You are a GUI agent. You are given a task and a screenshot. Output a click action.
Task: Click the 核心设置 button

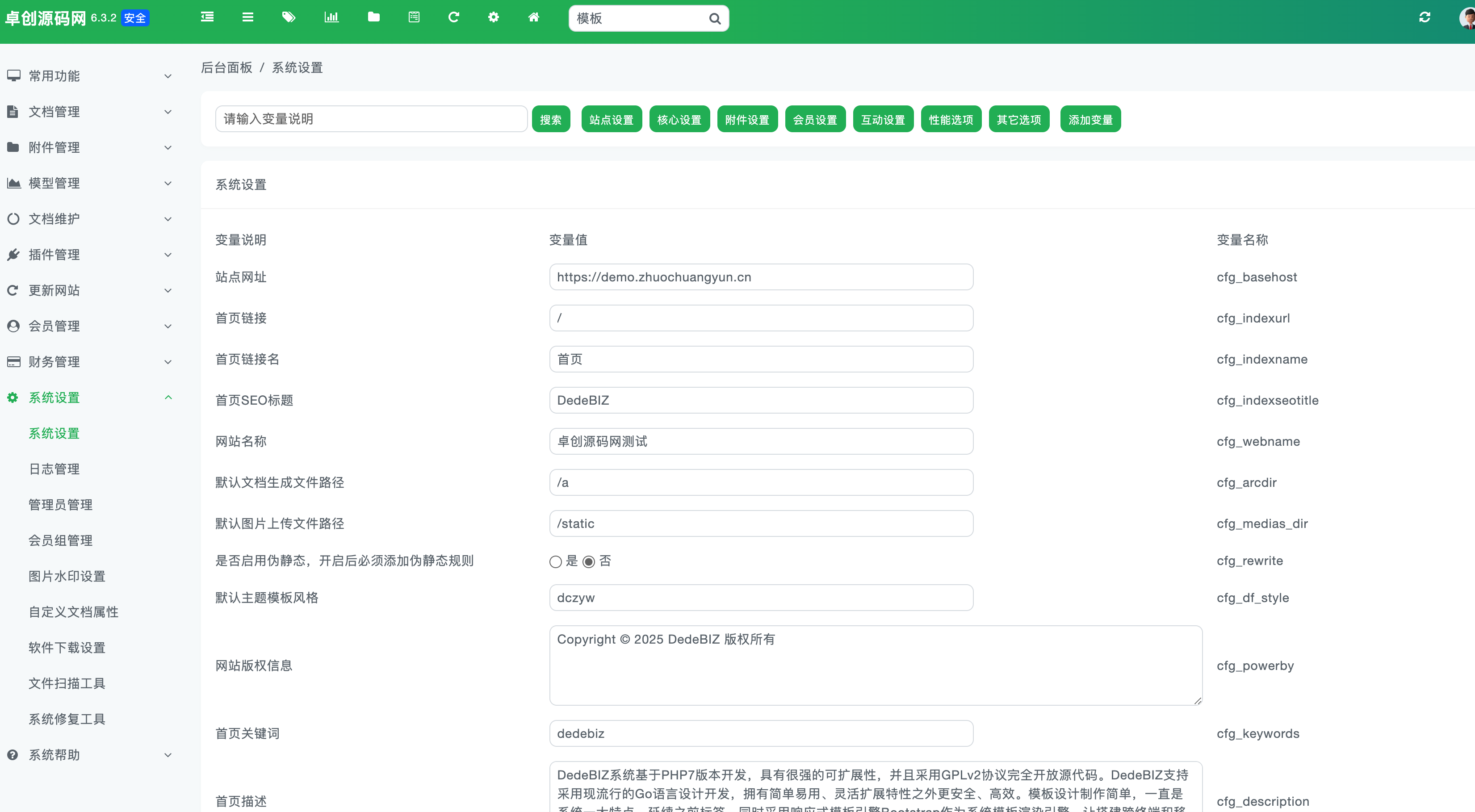(679, 119)
